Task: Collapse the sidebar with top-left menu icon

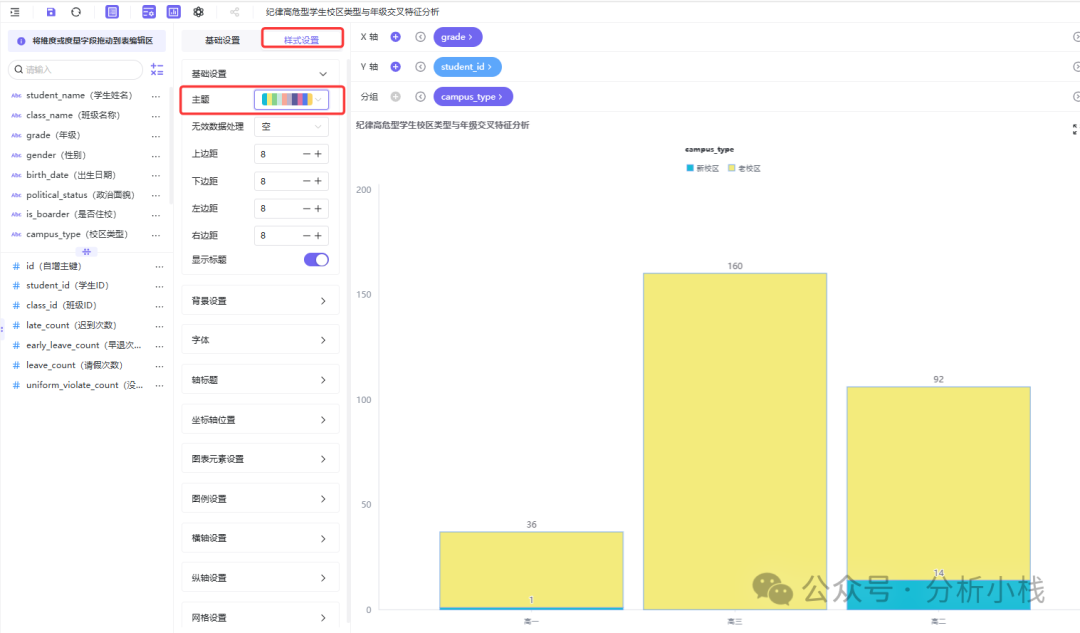Action: click(14, 12)
